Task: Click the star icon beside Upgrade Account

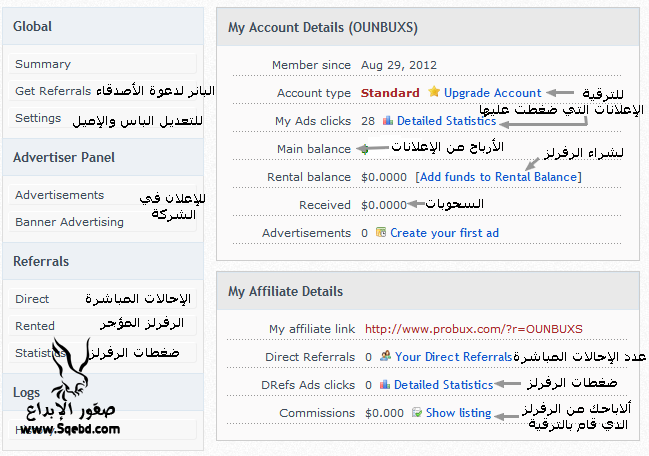Action: [434, 93]
